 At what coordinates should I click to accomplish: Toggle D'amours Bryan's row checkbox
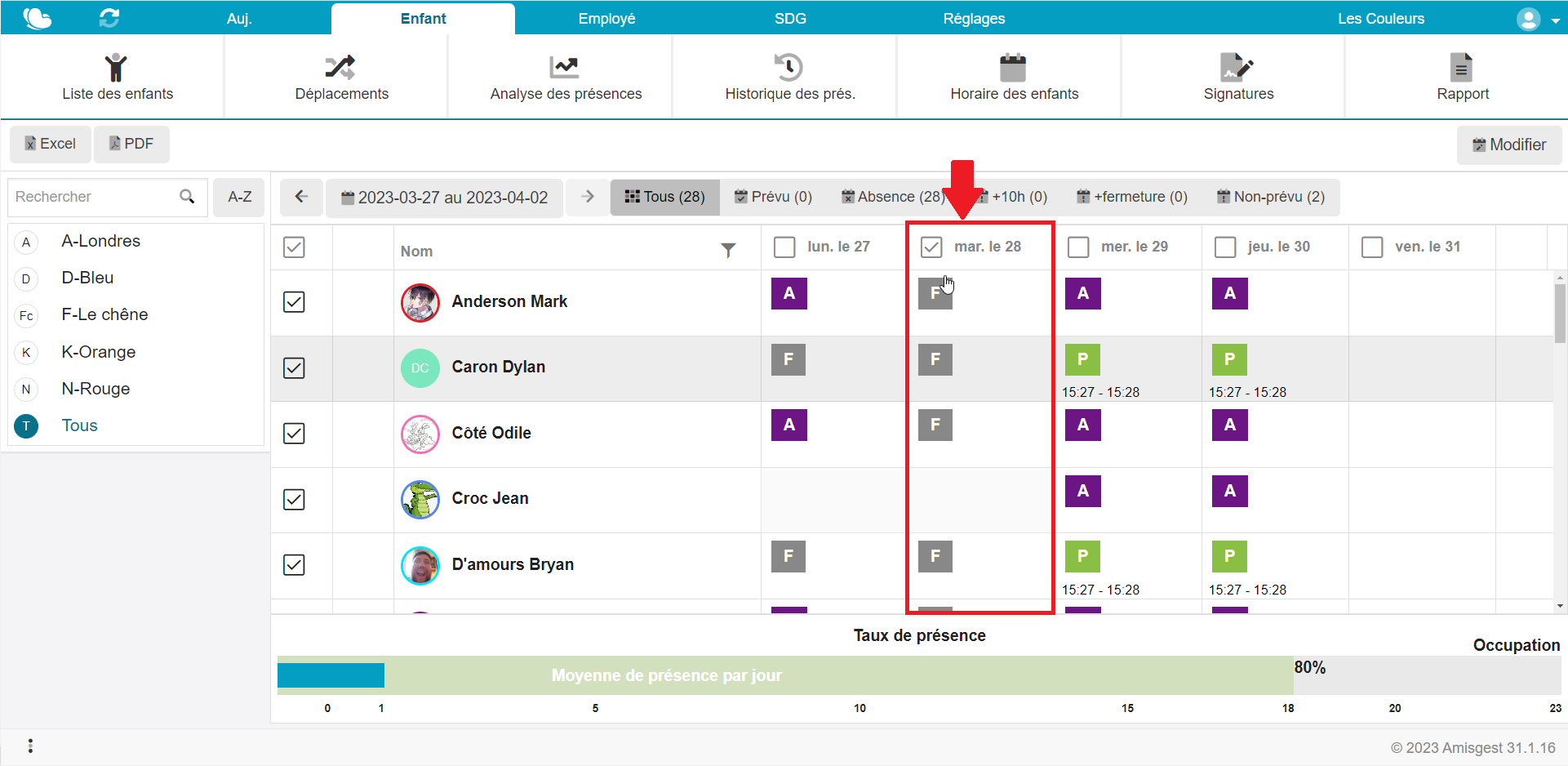[294, 565]
